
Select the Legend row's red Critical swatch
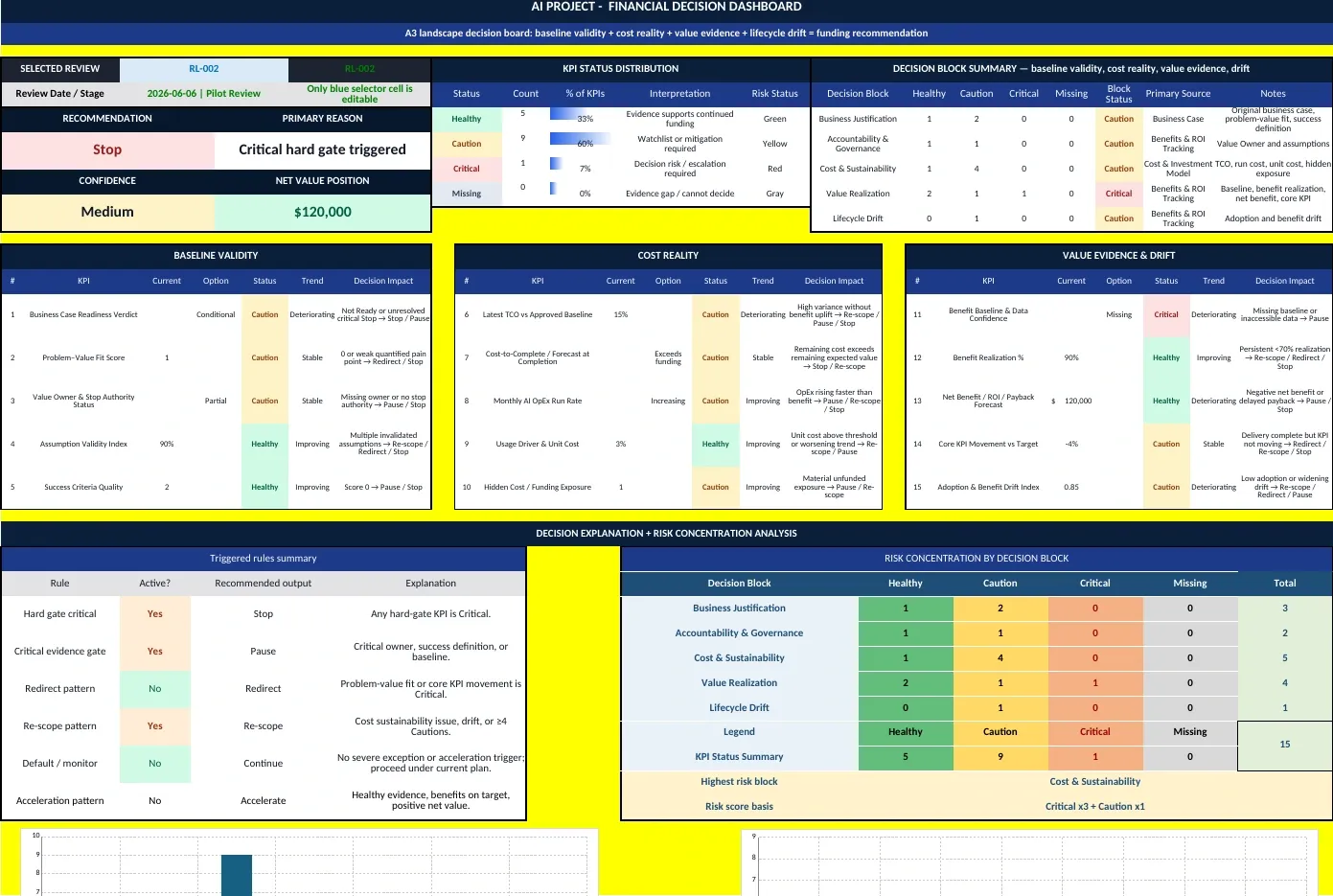point(1095,732)
